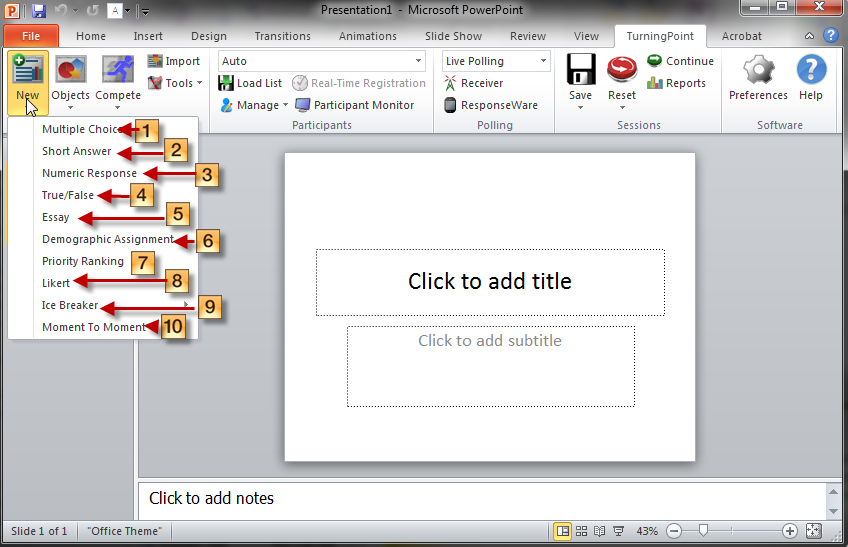Open the Design ribbon tab
The image size is (848, 547).
coord(209,36)
